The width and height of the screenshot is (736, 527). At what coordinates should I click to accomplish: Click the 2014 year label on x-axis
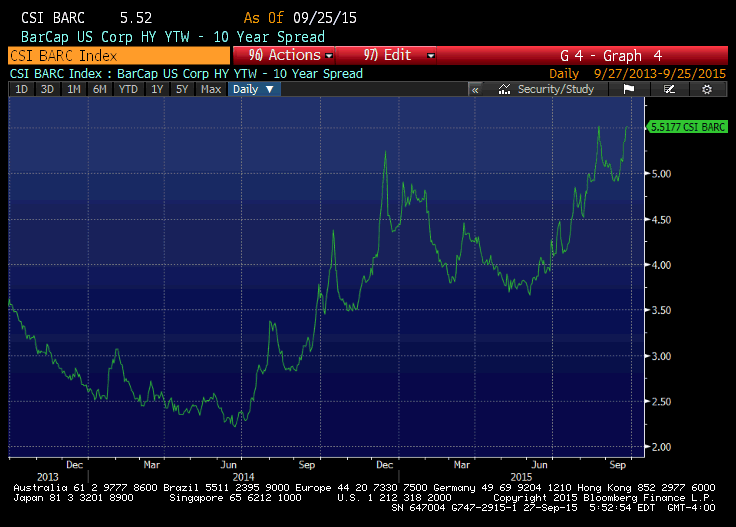[243, 477]
